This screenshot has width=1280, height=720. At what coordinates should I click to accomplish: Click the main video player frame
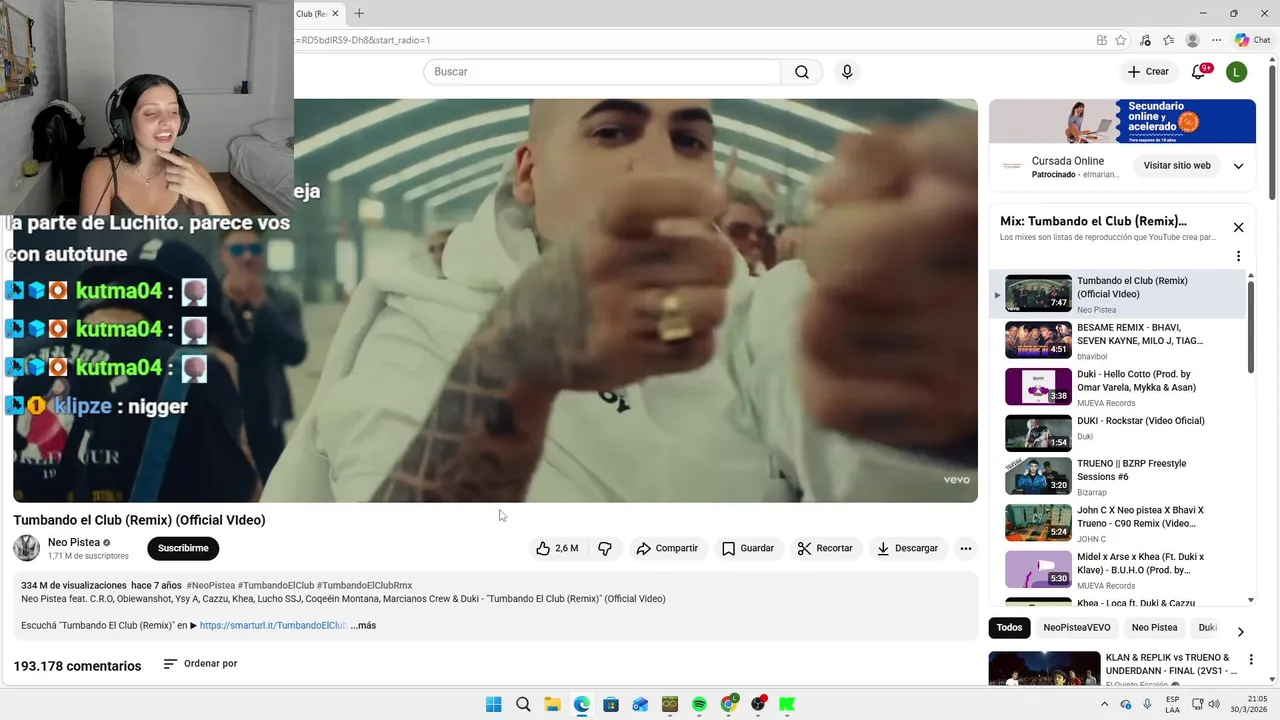(495, 300)
